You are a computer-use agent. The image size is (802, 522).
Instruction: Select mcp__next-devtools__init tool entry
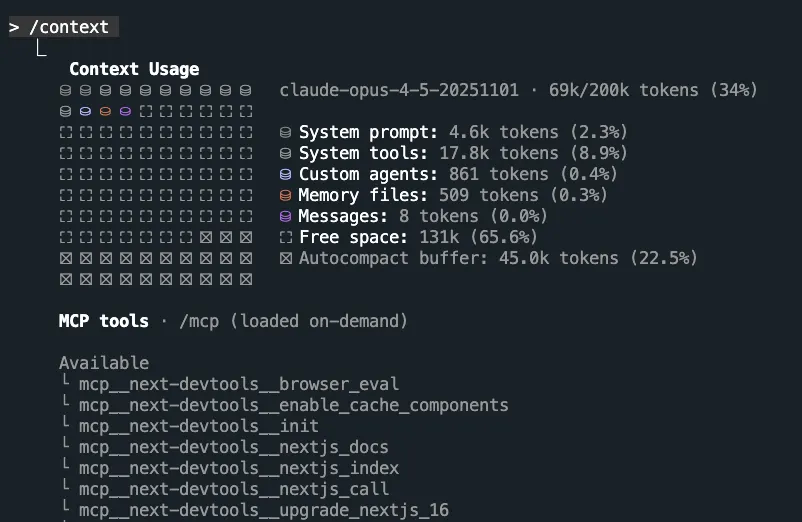coord(199,426)
